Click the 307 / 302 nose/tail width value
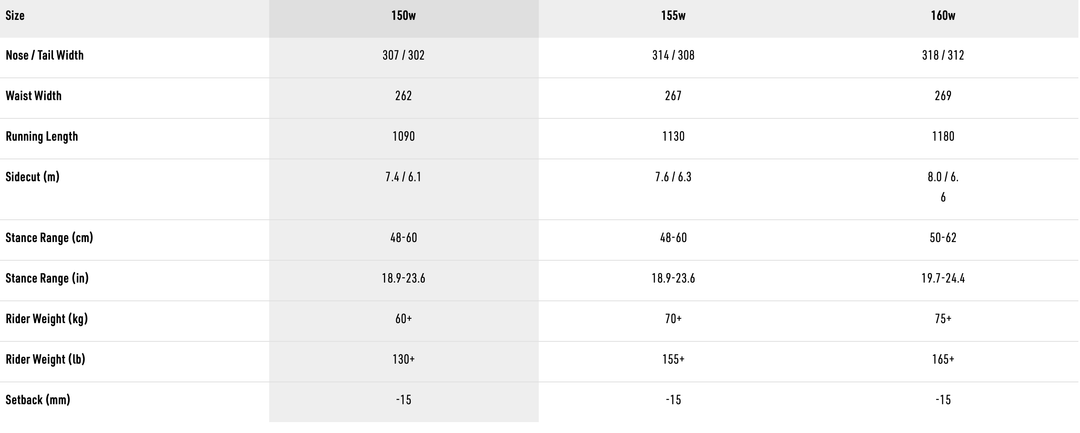Image resolution: width=1080 pixels, height=433 pixels. (x=404, y=56)
